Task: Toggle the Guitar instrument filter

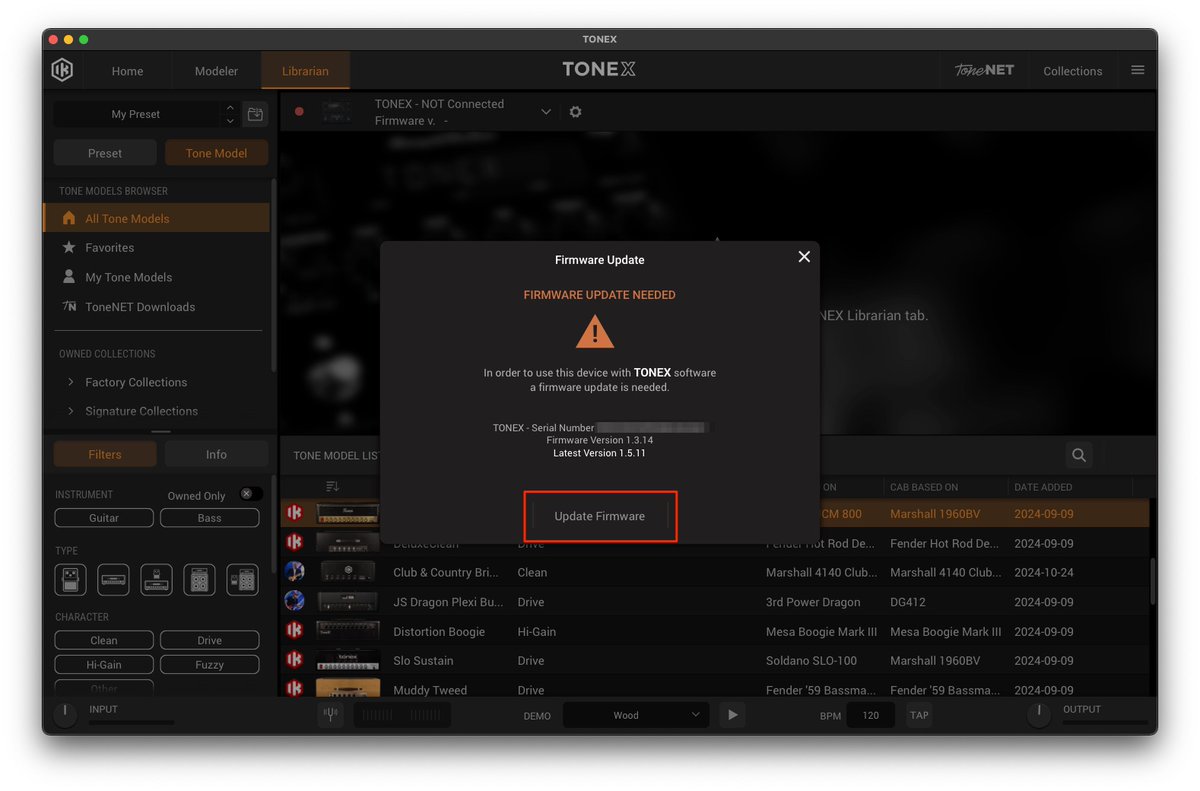Action: [x=104, y=518]
